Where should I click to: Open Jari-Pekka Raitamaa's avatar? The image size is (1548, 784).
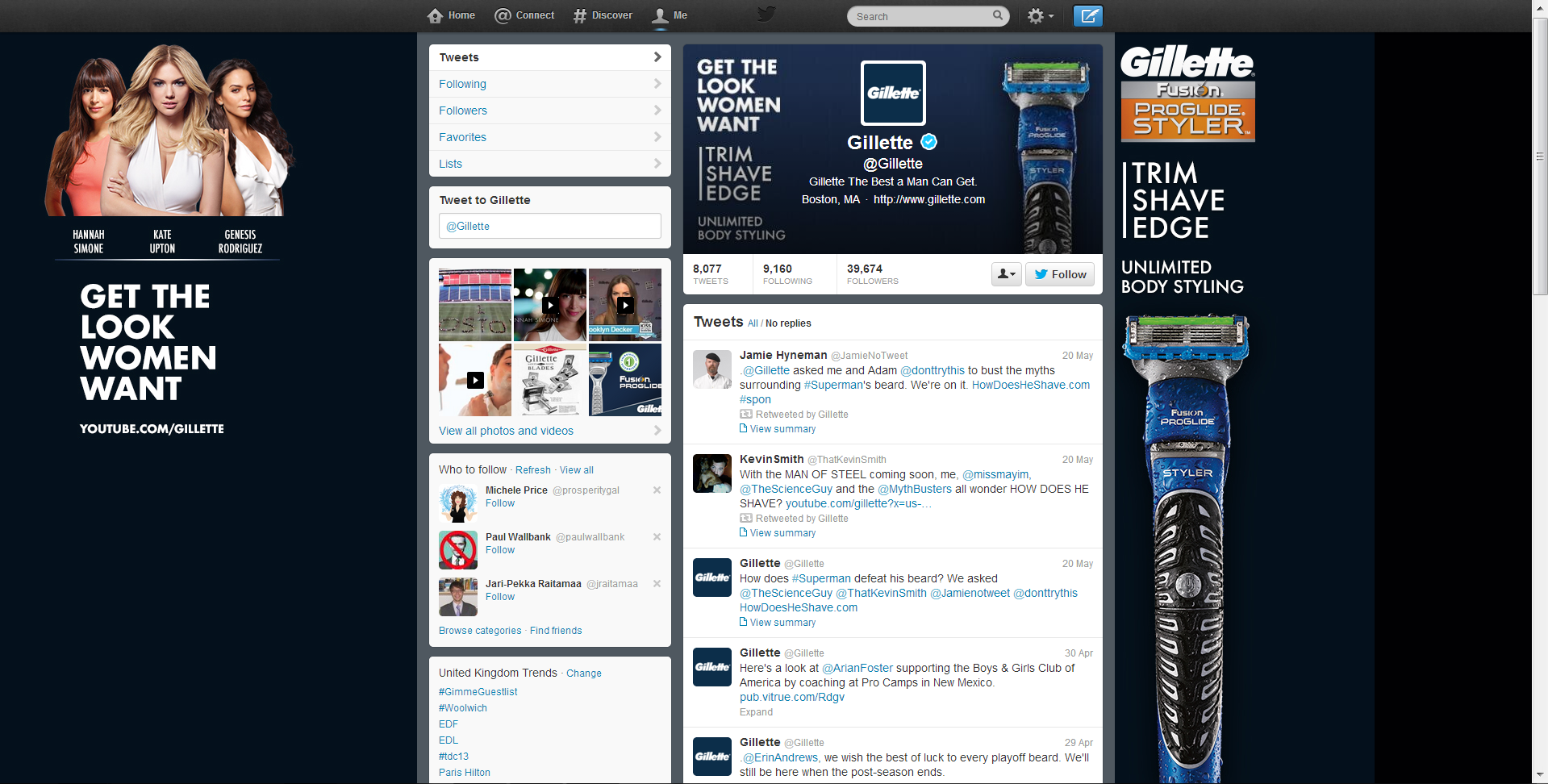coord(458,597)
